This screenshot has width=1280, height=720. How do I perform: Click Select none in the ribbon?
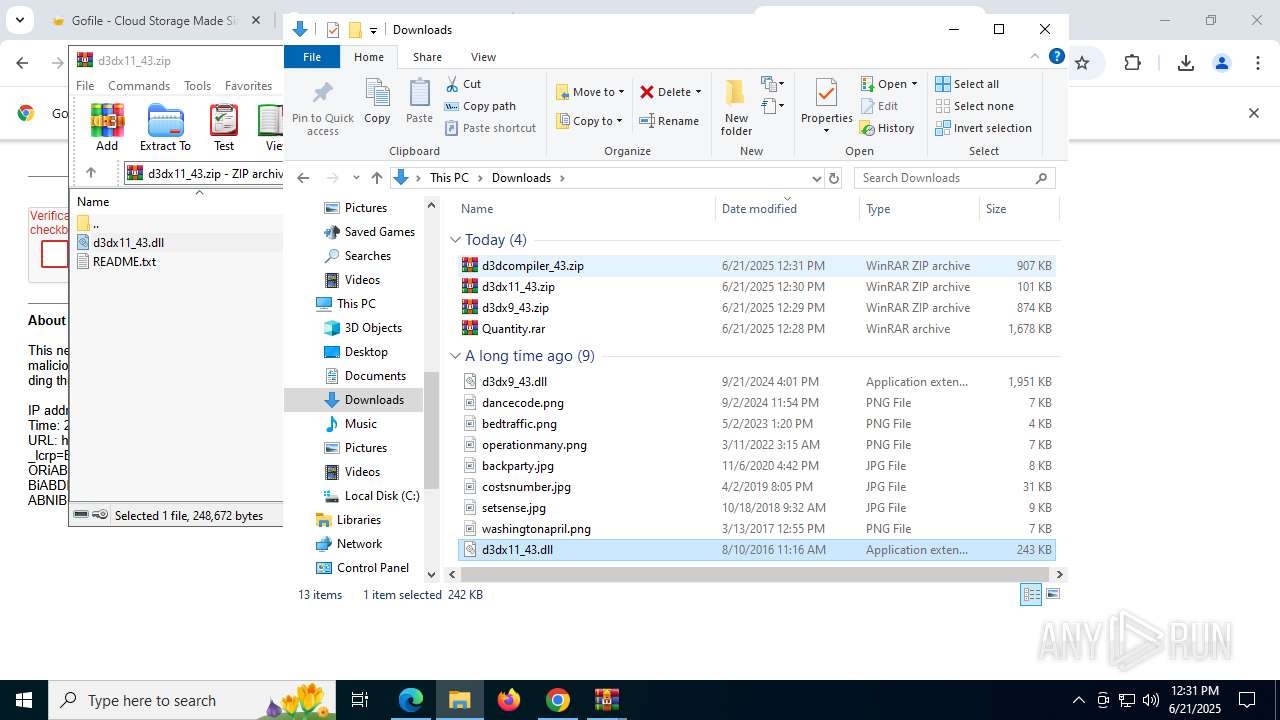click(x=975, y=106)
